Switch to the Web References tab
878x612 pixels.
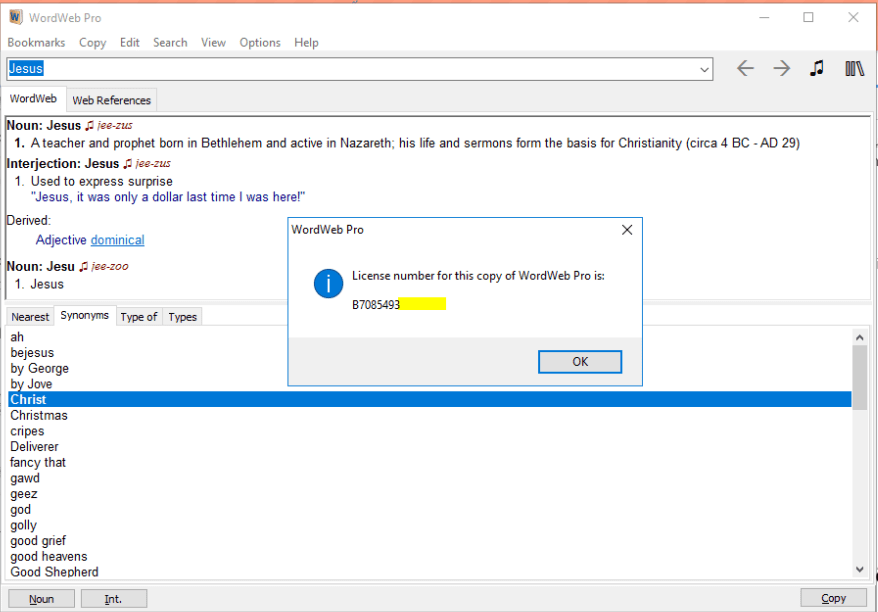[111, 100]
